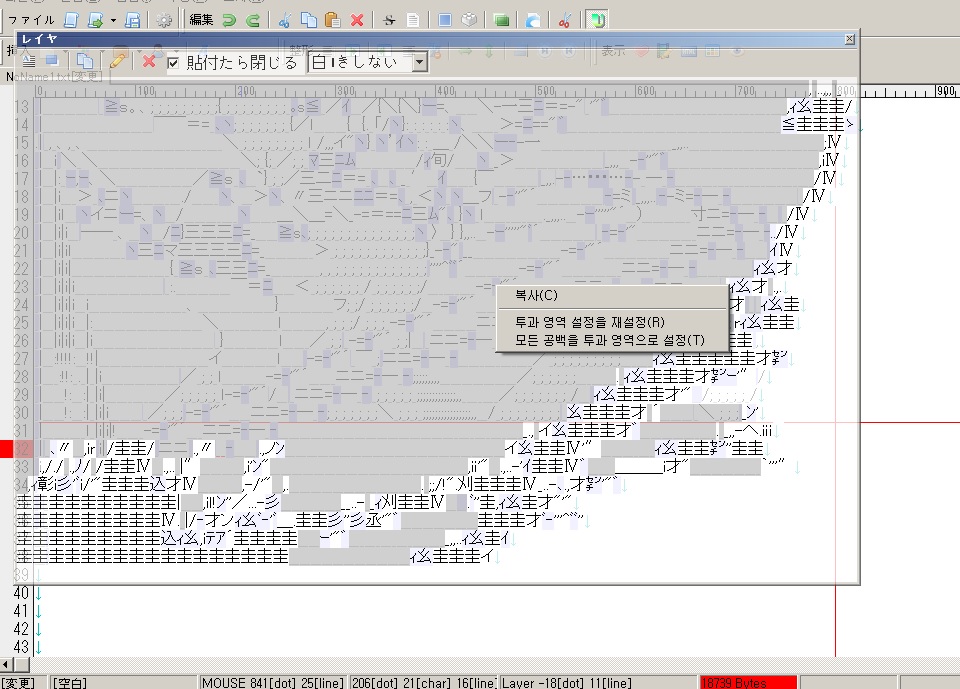960x689 pixels.
Task: Choose 투과 영역 설정을 재설정(R) menu entry
Action: (589, 322)
